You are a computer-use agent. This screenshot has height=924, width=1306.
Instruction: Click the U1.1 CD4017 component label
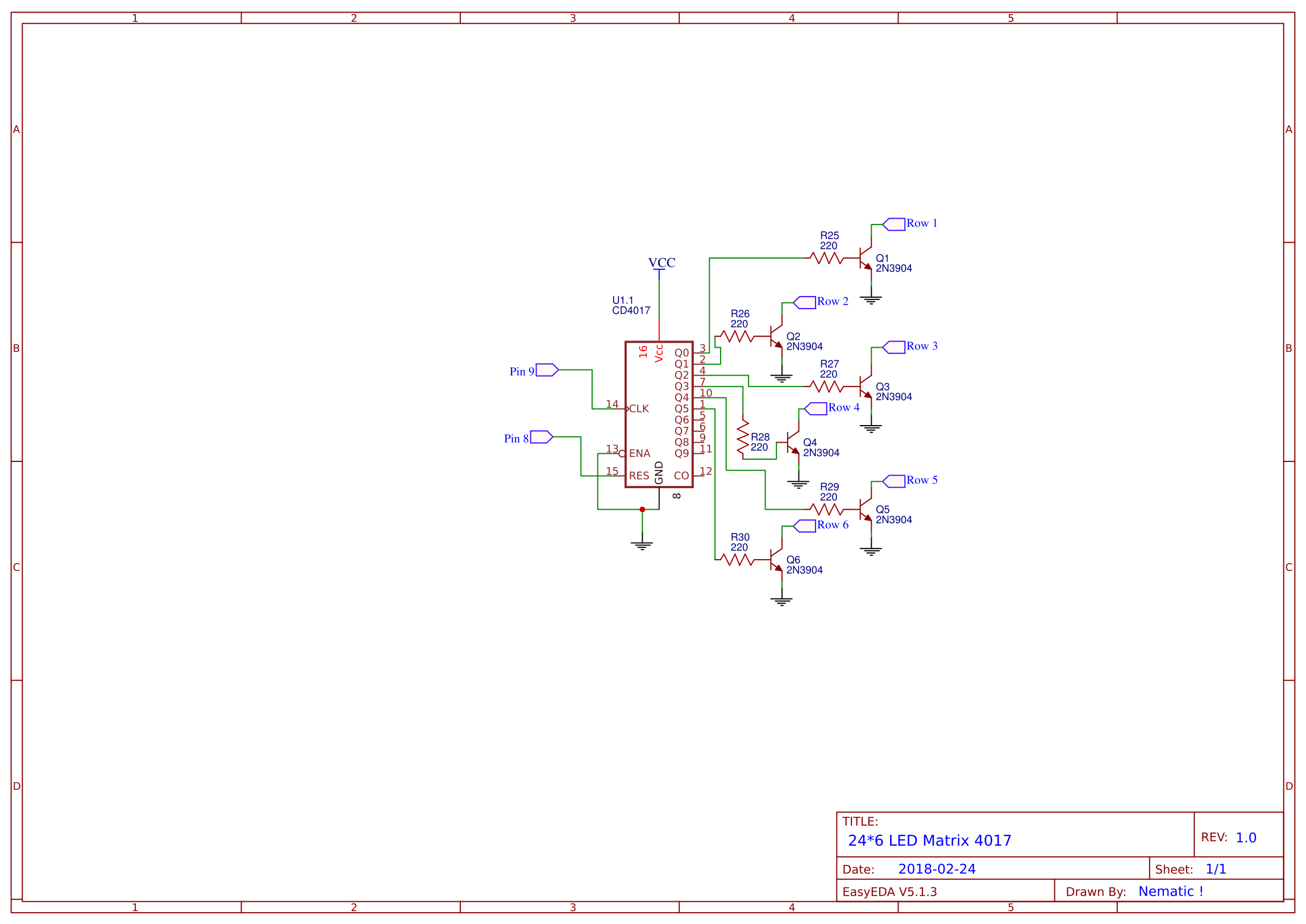[630, 305]
